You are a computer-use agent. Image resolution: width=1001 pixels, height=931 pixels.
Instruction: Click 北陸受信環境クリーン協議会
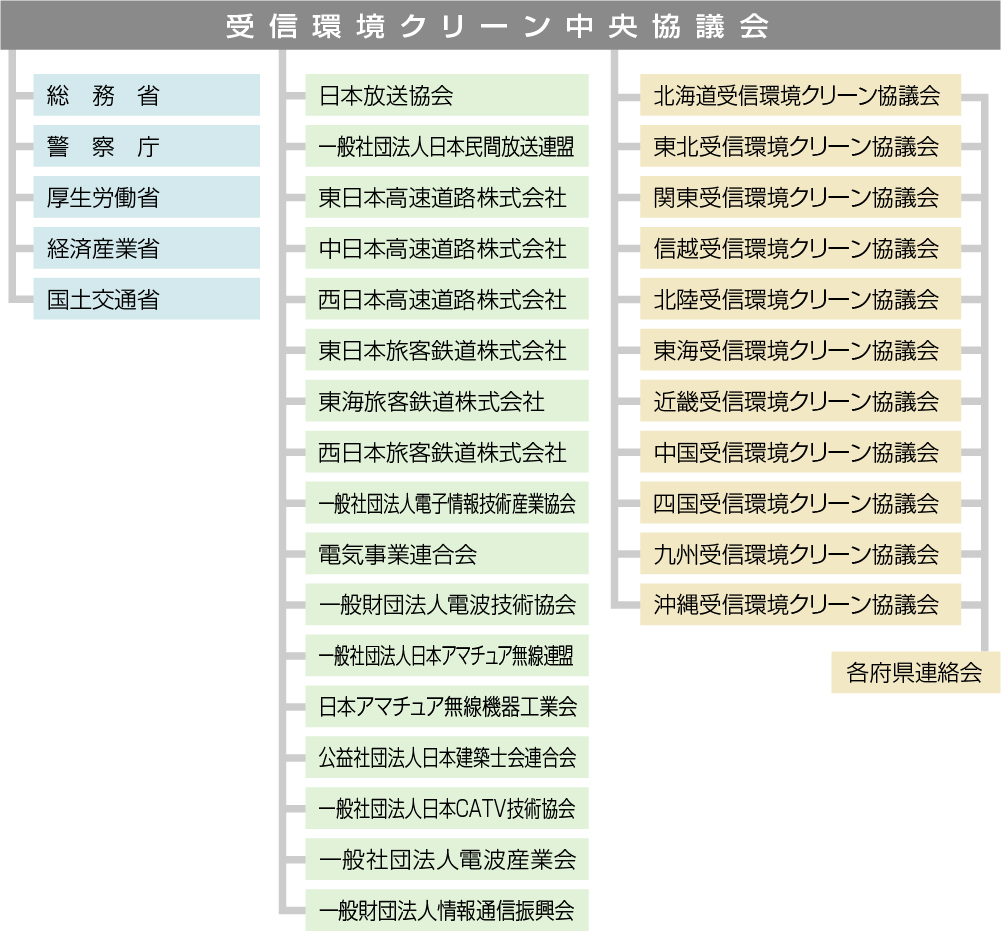pos(801,299)
